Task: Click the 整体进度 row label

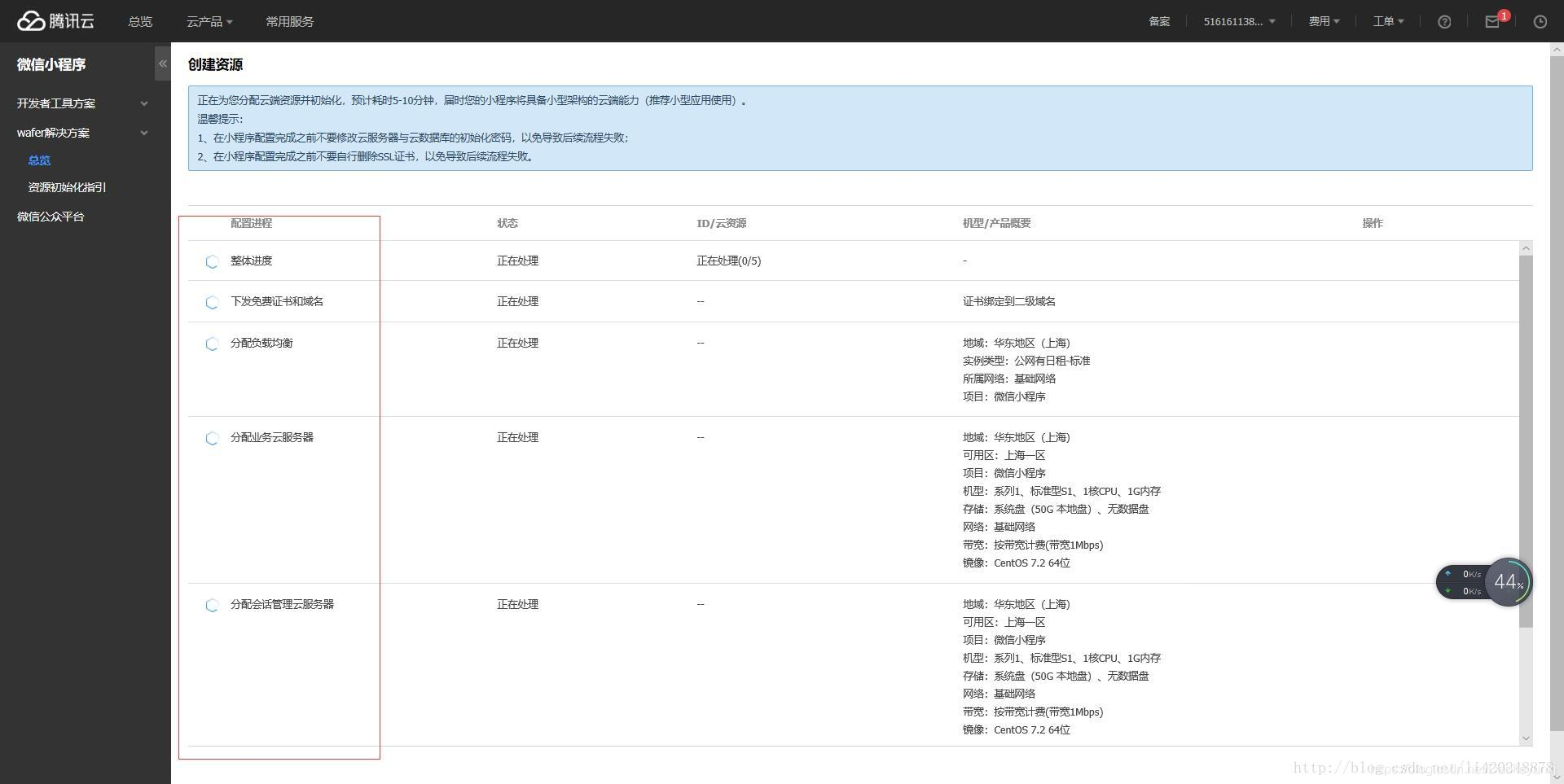Action: (x=251, y=261)
